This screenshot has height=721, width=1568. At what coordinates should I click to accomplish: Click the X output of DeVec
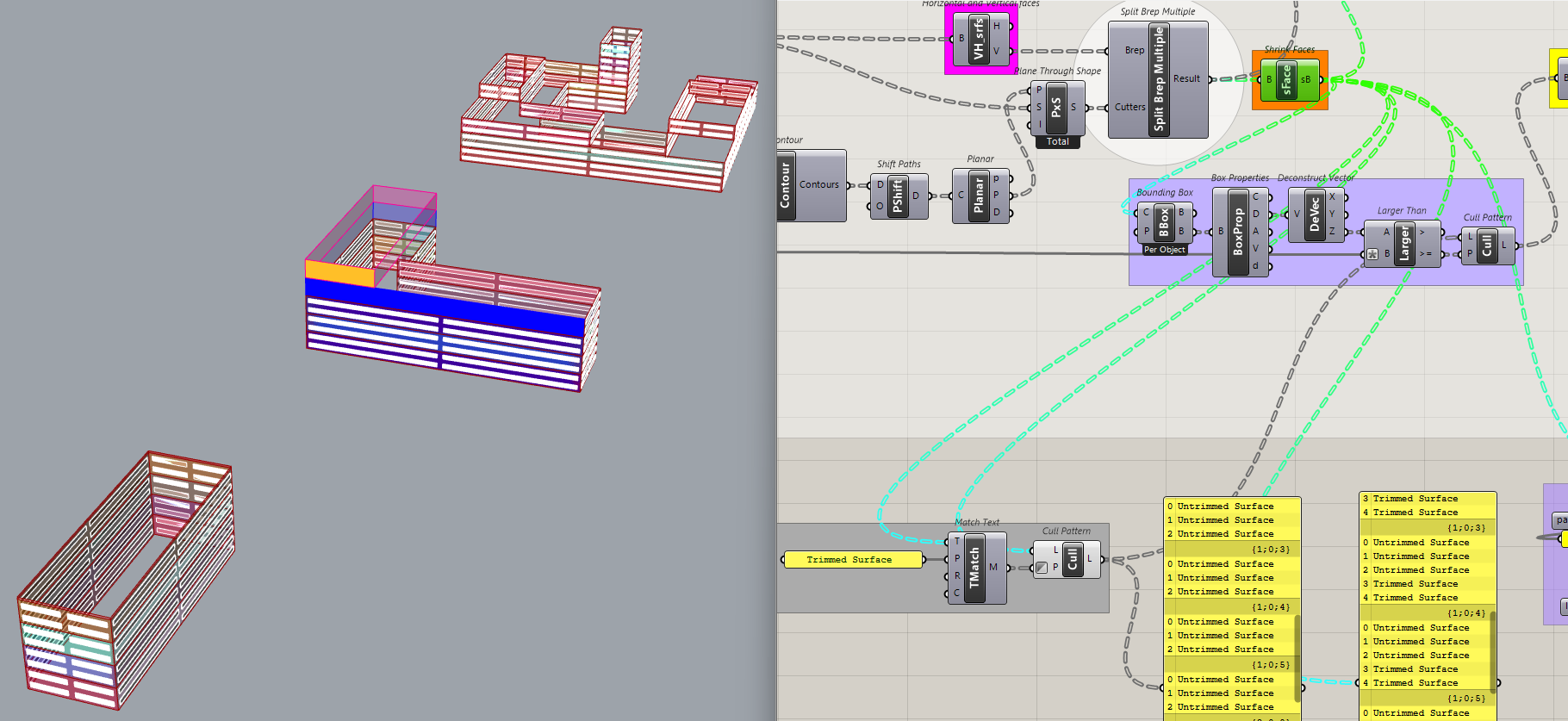[1332, 197]
